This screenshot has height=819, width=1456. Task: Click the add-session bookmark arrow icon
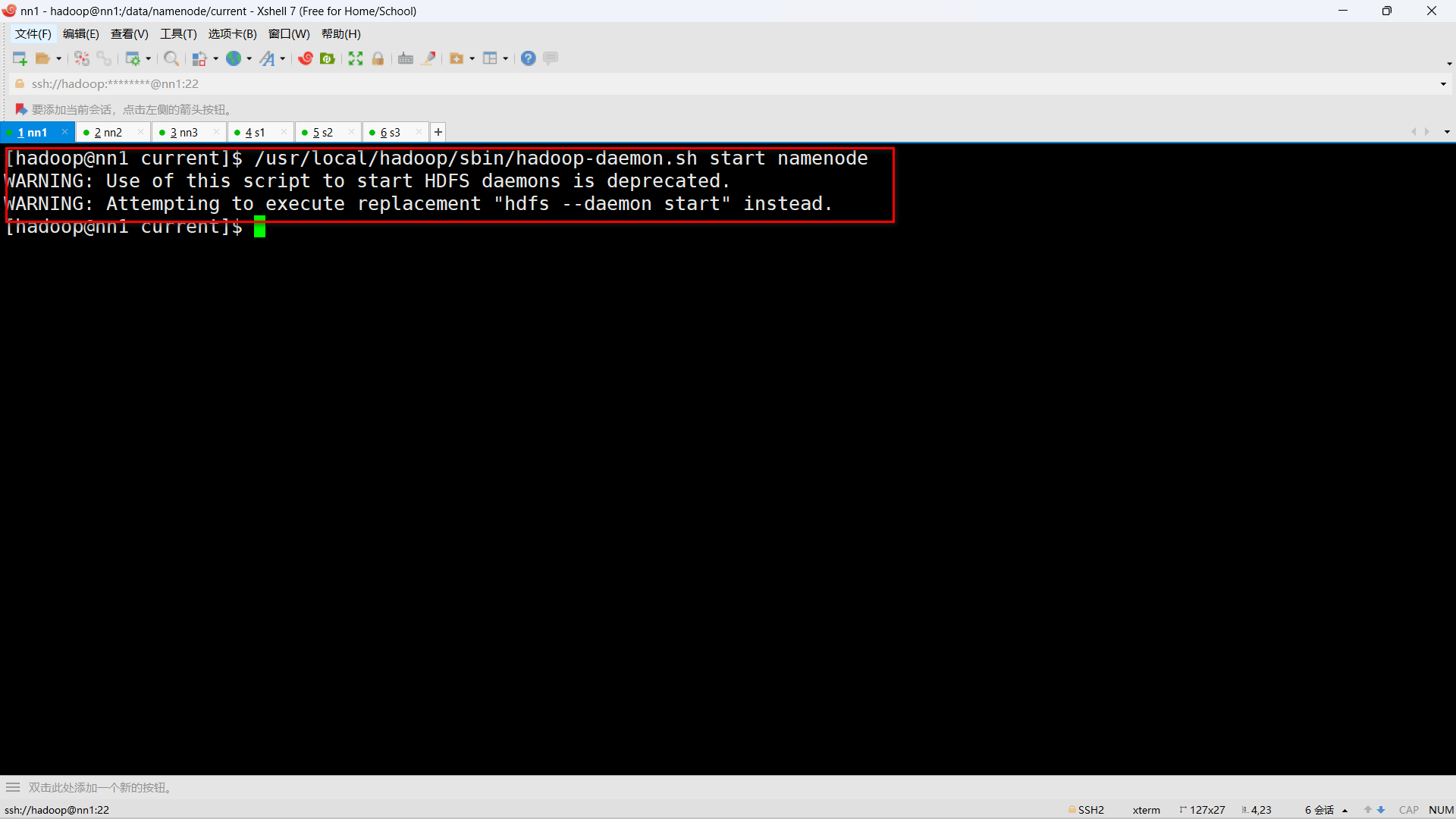pyautogui.click(x=20, y=110)
